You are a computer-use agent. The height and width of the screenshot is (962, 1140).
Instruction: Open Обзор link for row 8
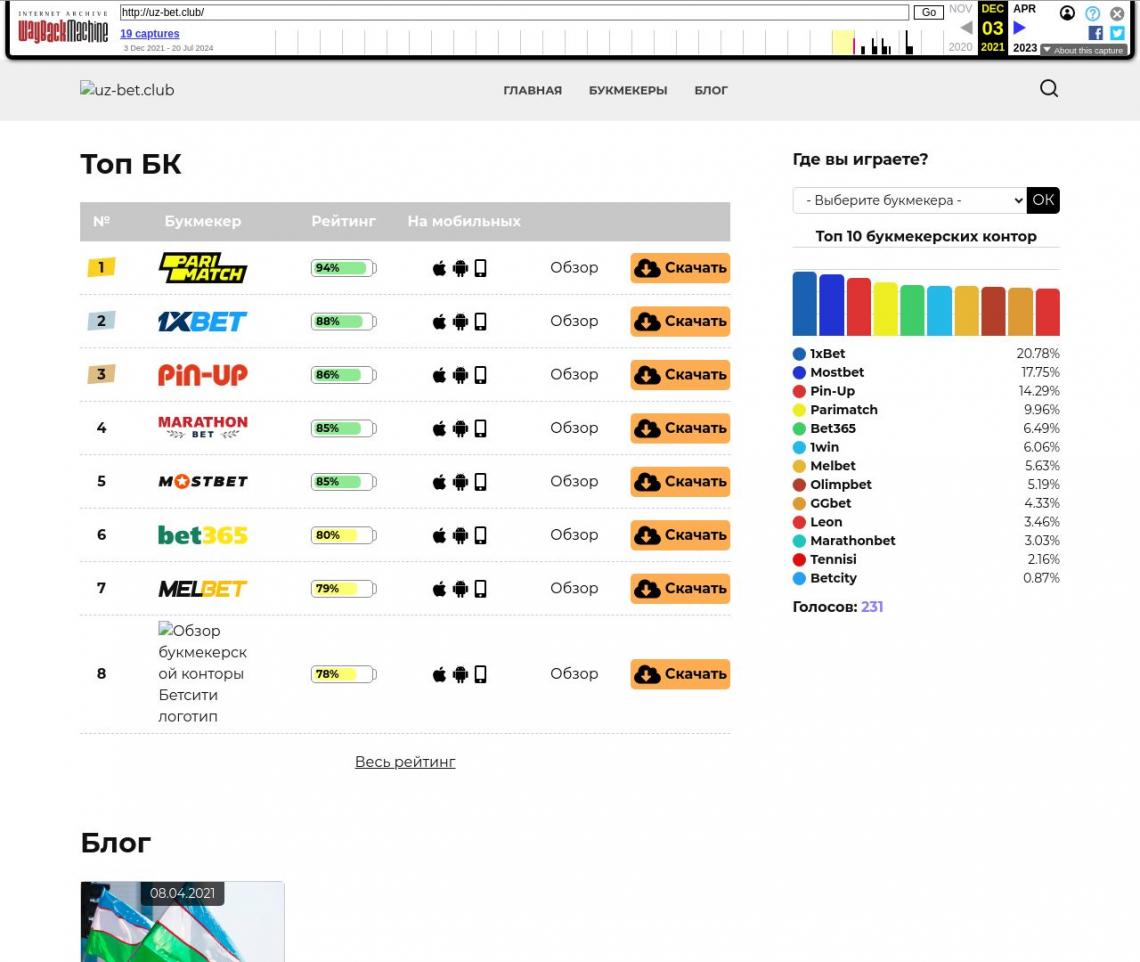[x=574, y=673]
